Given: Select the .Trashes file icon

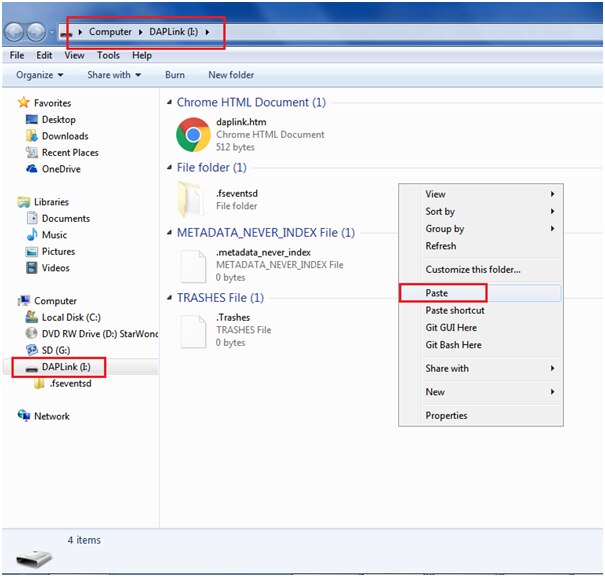Looking at the screenshot, I should [193, 332].
